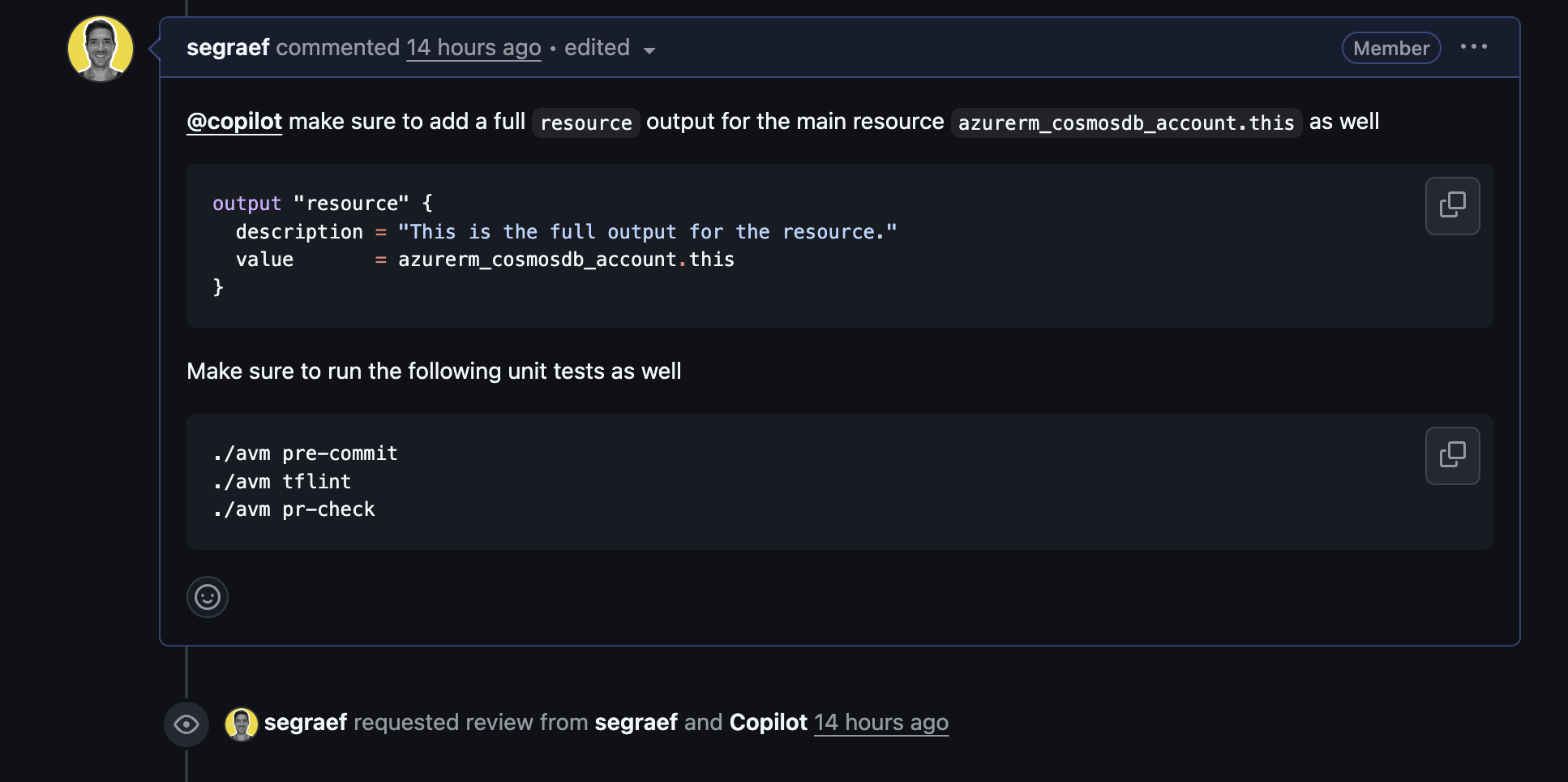The image size is (1568, 782).
Task: Open the chevron next to edited
Action: 649,49
